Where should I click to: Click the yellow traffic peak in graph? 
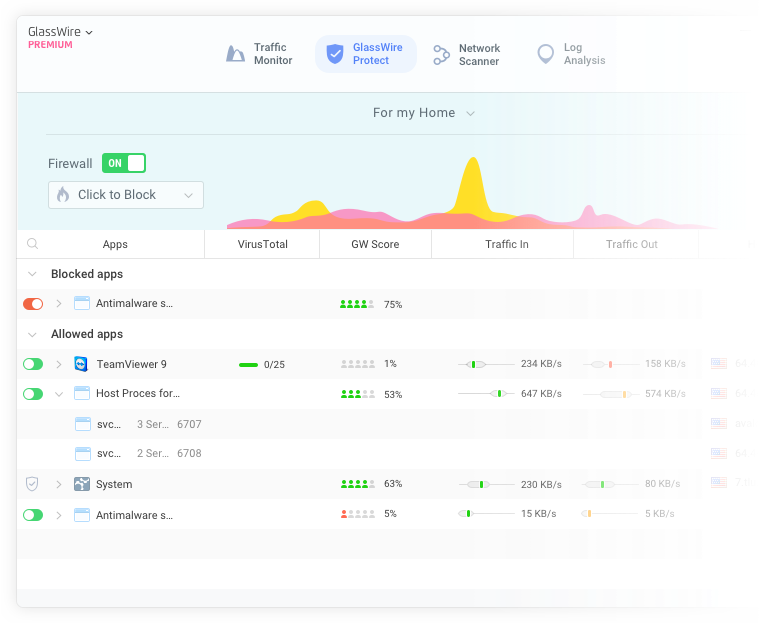point(473,187)
